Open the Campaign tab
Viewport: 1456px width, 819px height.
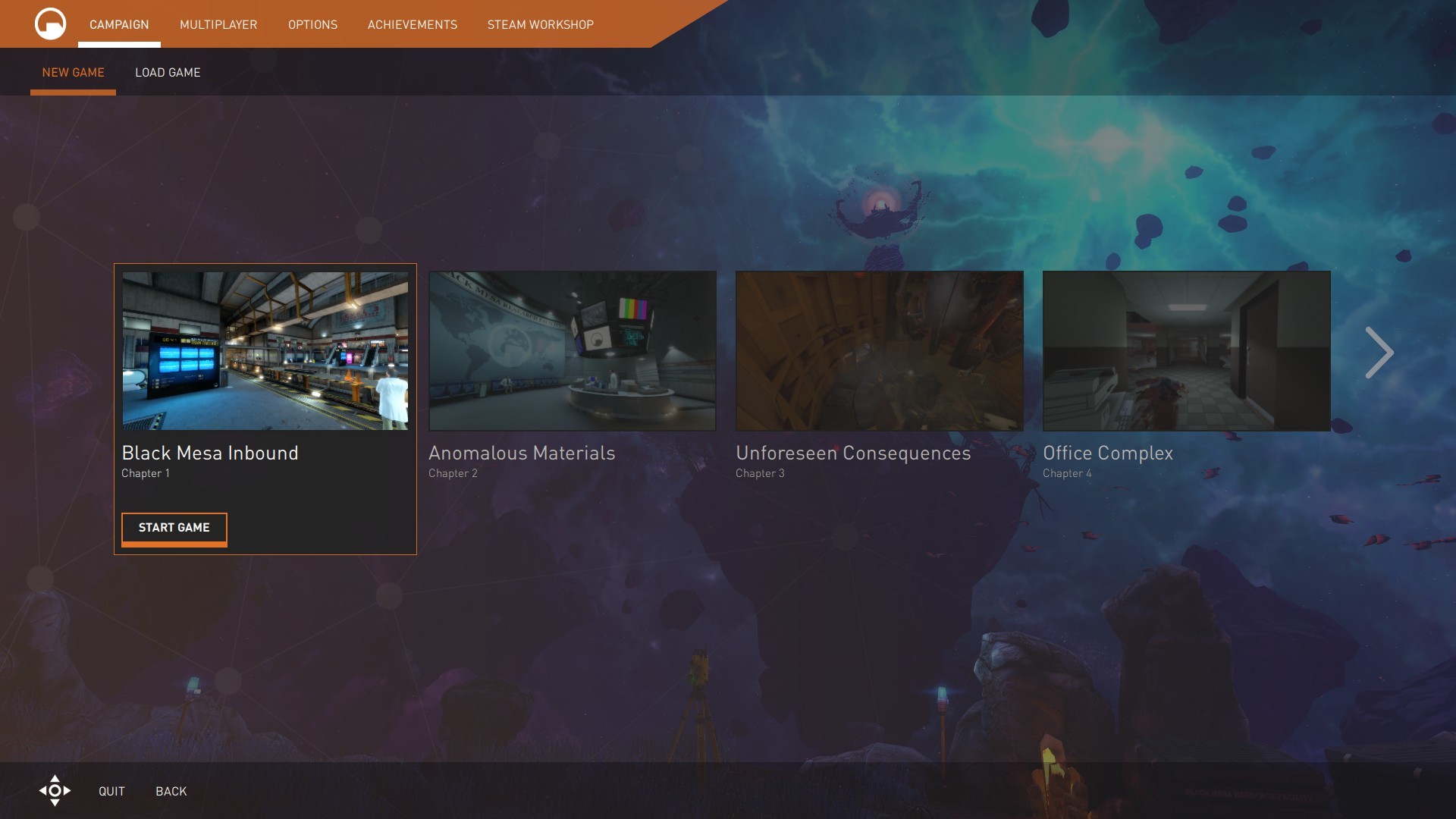coord(119,24)
